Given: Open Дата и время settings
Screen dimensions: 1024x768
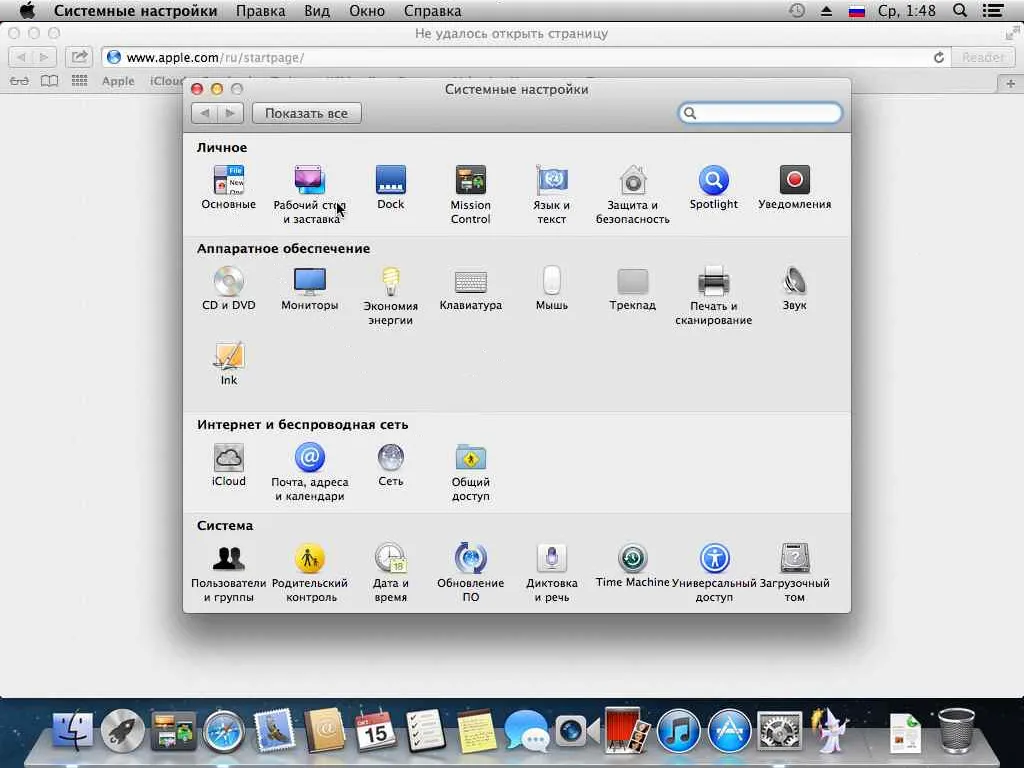Looking at the screenshot, I should pyautogui.click(x=391, y=573).
